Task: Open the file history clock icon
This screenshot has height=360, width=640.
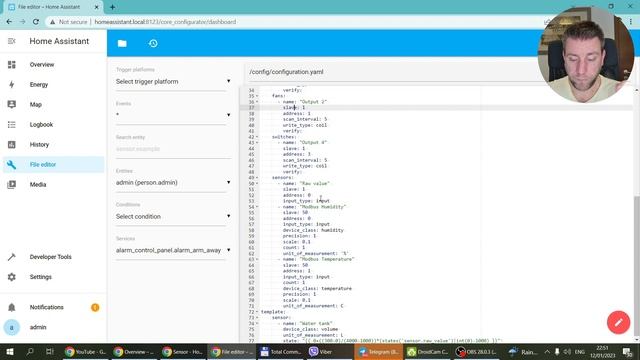Action: 153,43
